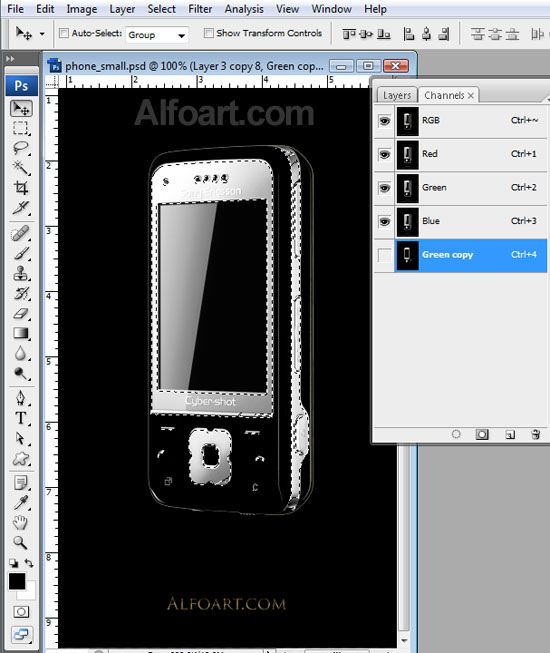Select the Custom Shape tool
550x653 pixels.
pyautogui.click(x=21, y=459)
